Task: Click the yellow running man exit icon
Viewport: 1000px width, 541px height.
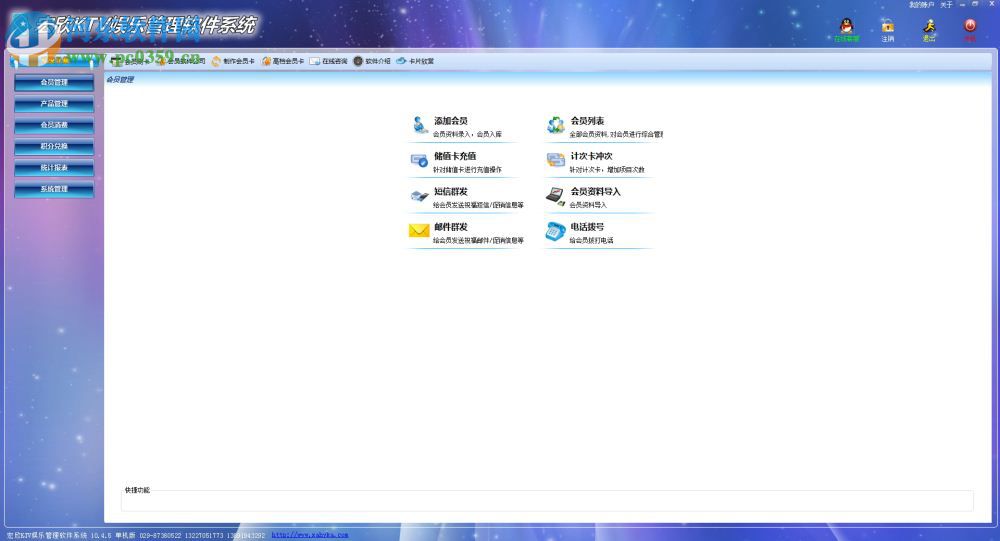Action: tap(929, 26)
